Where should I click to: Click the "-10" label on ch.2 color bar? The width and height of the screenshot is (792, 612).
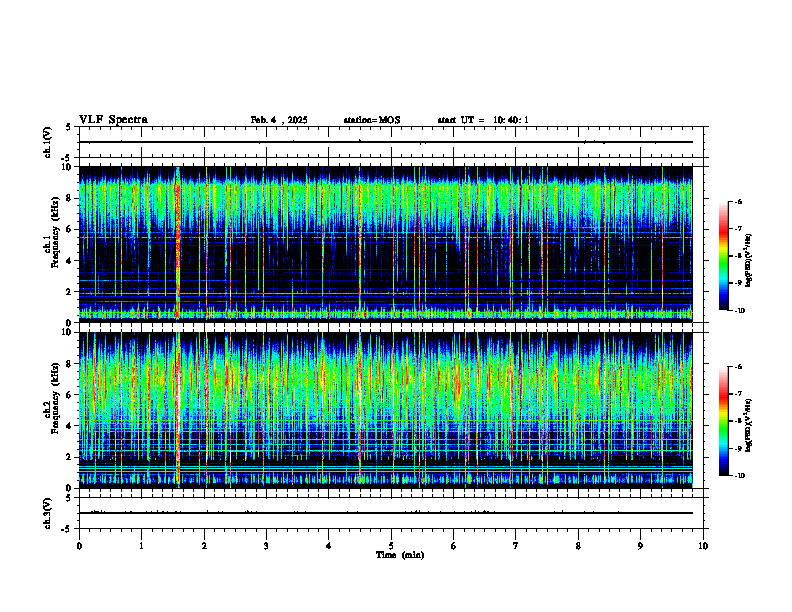[740, 476]
